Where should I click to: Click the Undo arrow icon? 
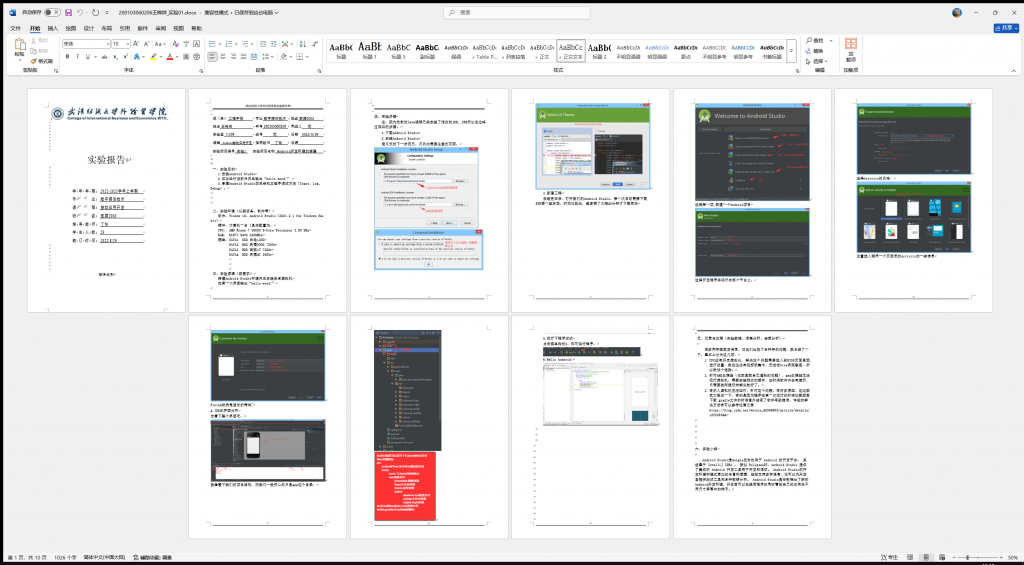coord(80,12)
